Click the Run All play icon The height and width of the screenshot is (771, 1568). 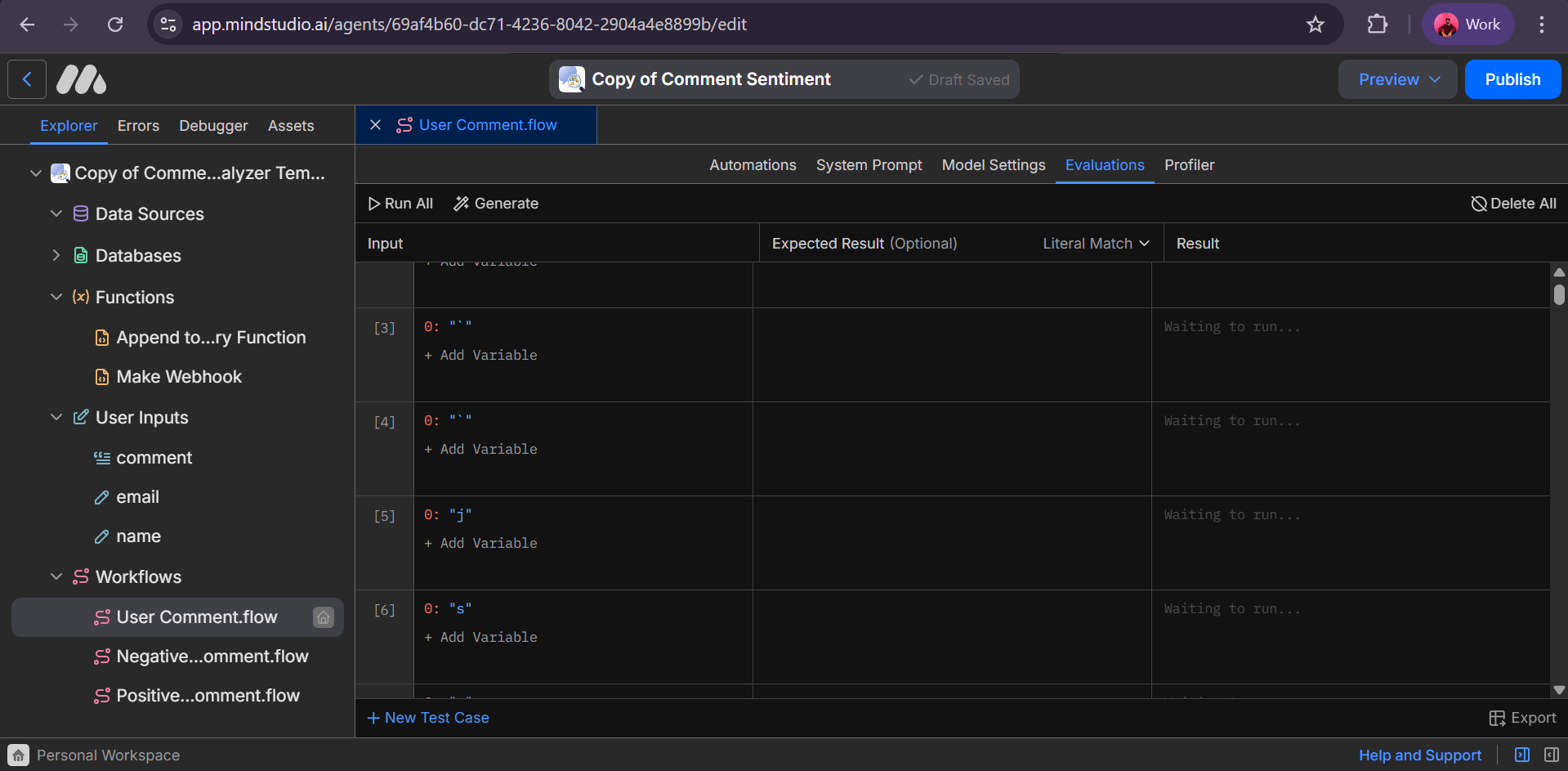pyautogui.click(x=374, y=204)
